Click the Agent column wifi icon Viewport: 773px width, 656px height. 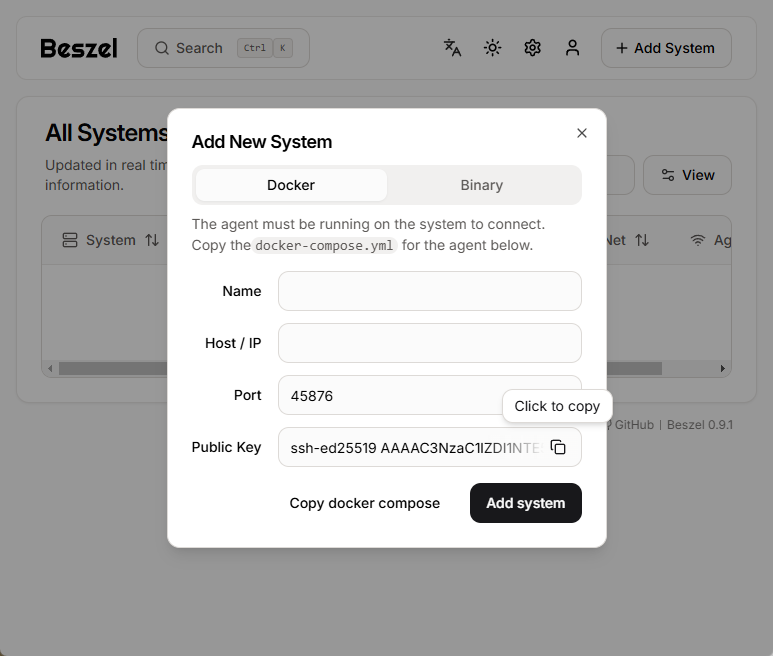click(698, 240)
